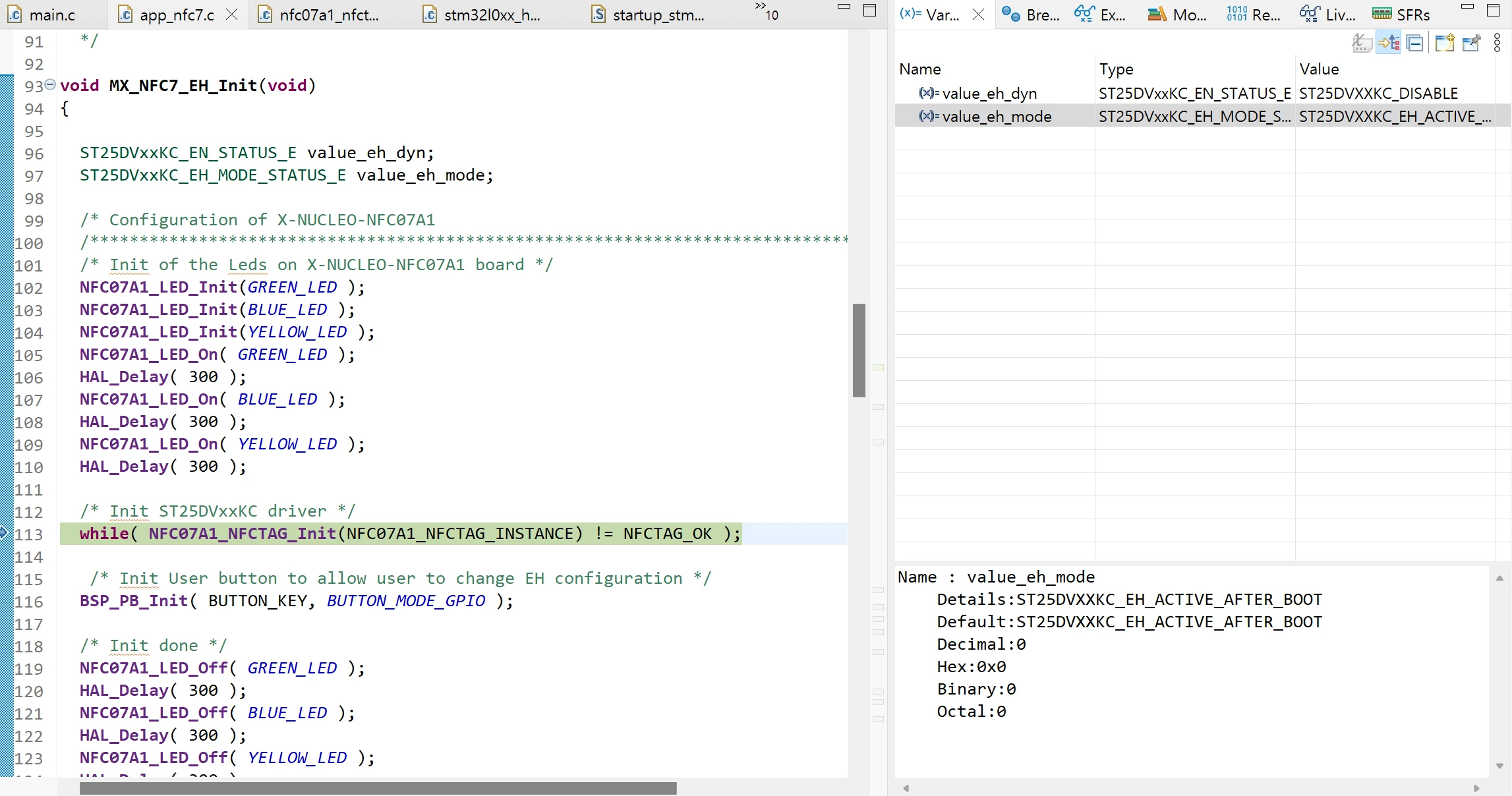The width and height of the screenshot is (1512, 796).
Task: Click the editor vertical scrollbar thumb
Action: click(x=859, y=350)
